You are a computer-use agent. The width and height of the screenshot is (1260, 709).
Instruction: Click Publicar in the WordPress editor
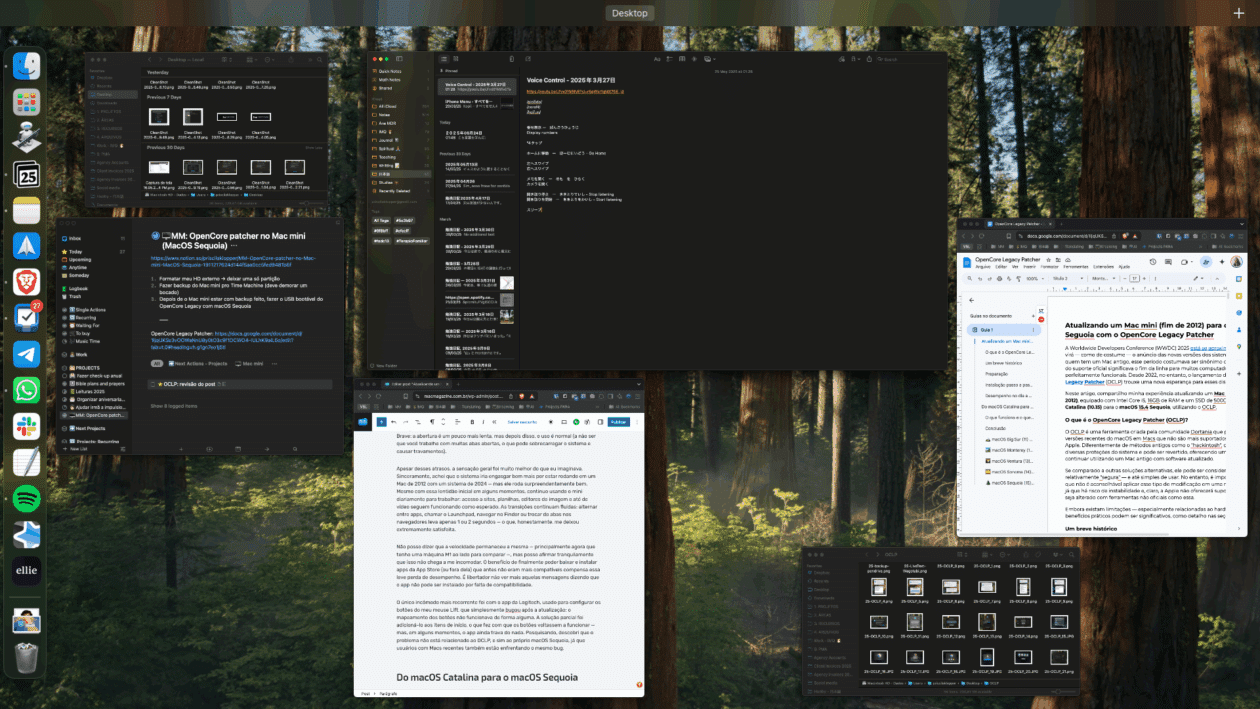pyautogui.click(x=618, y=422)
